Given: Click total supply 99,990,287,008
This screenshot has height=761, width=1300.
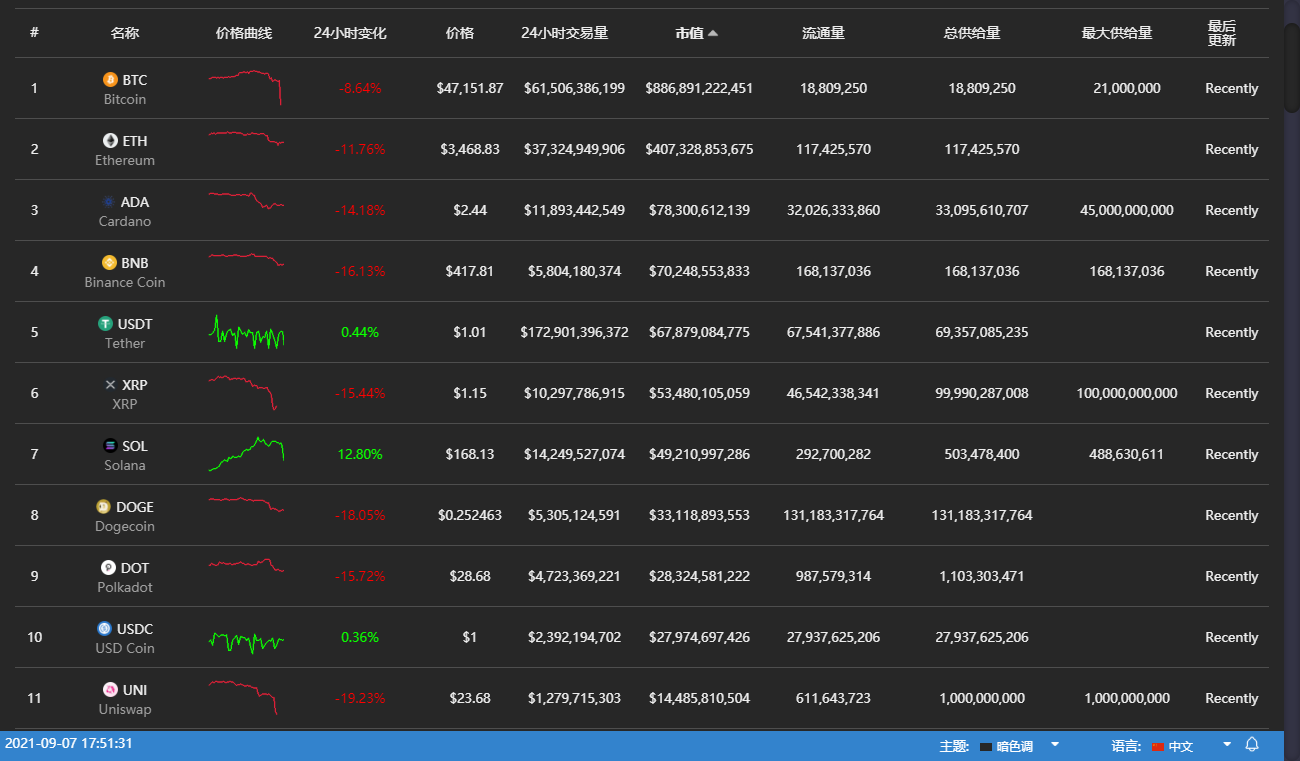Looking at the screenshot, I should (x=982, y=393).
